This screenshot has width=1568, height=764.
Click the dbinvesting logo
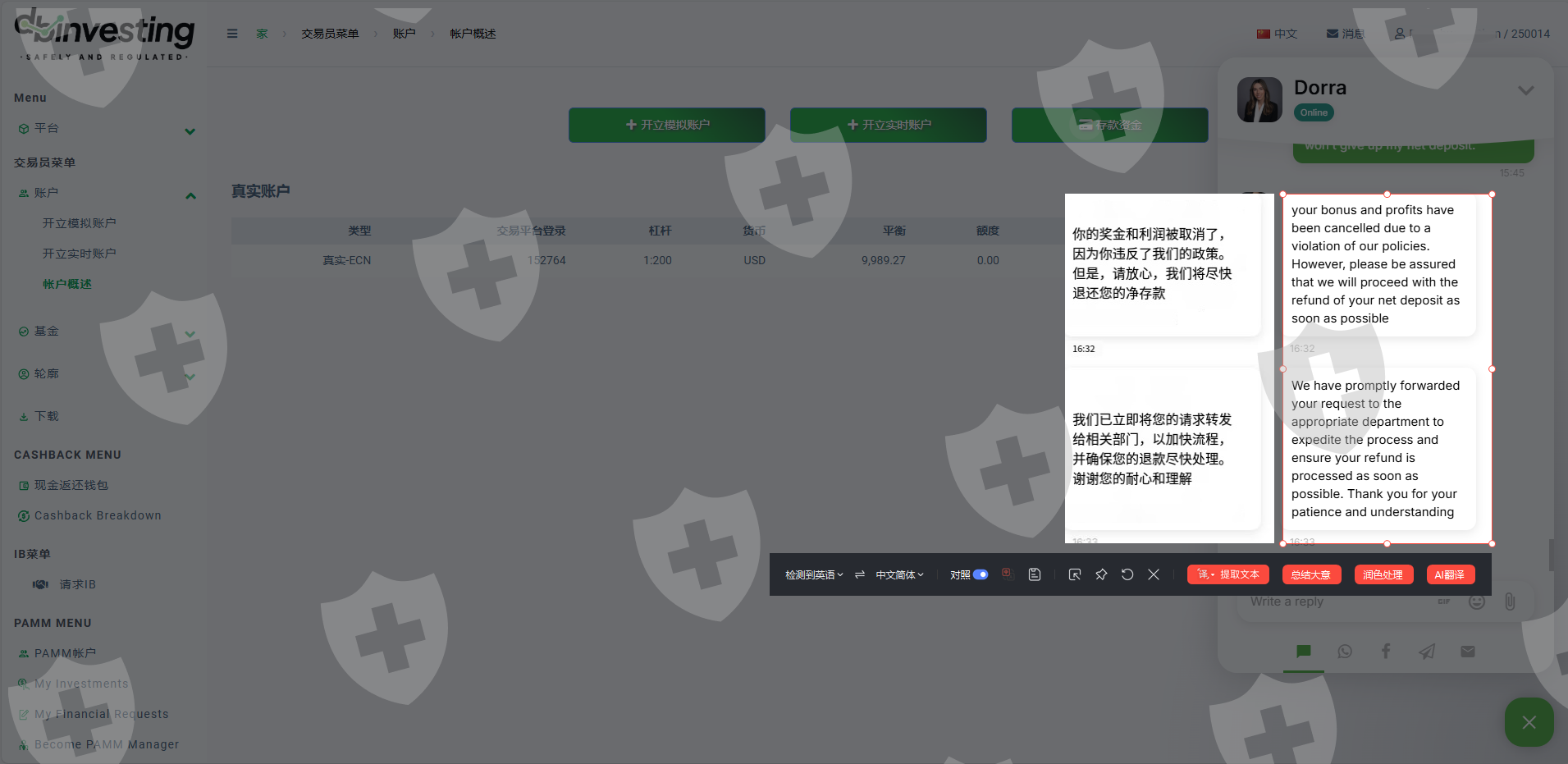pos(104,34)
